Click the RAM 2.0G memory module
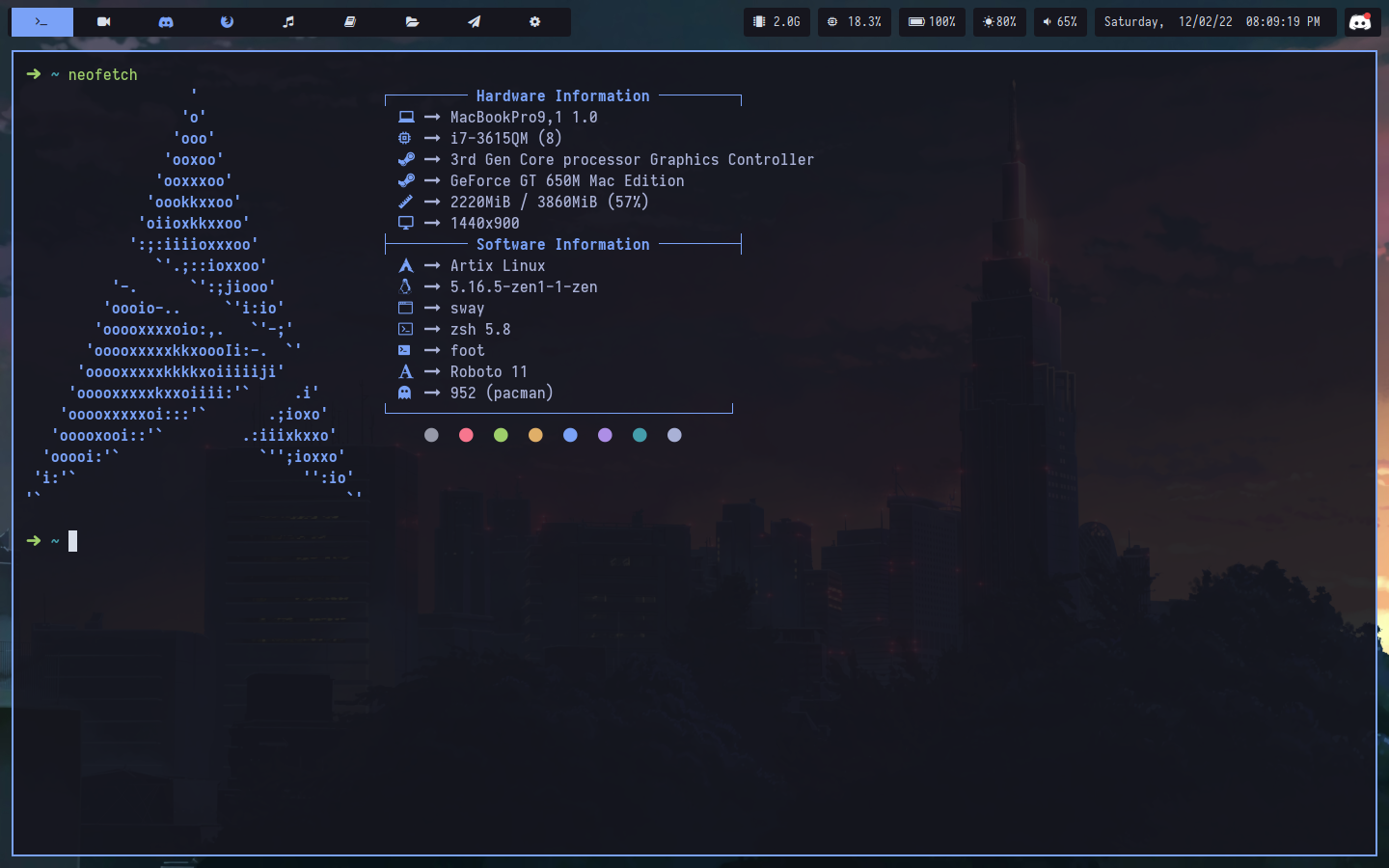Image resolution: width=1389 pixels, height=868 pixels. [776, 21]
